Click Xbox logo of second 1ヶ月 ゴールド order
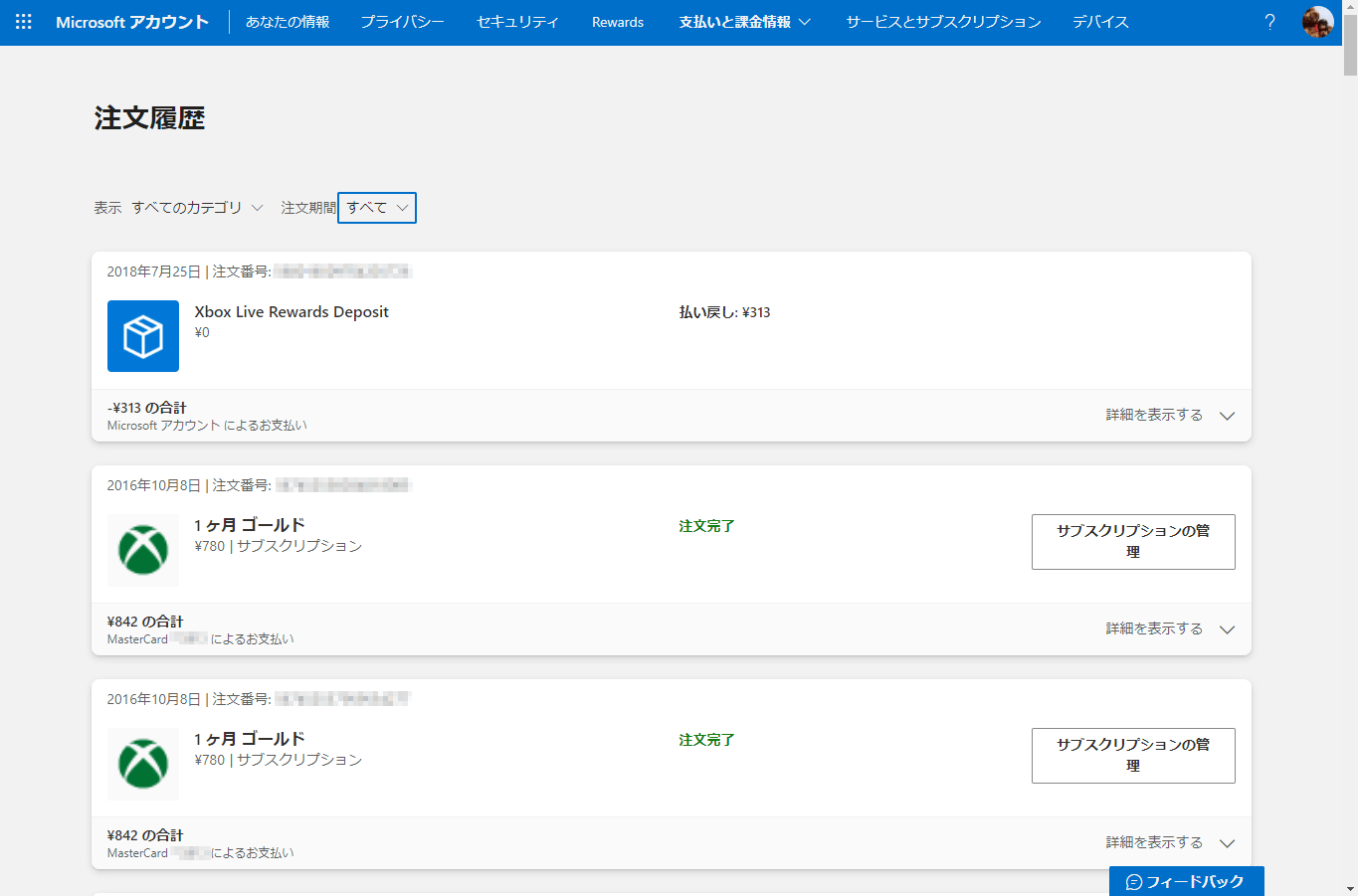 pyautogui.click(x=143, y=764)
